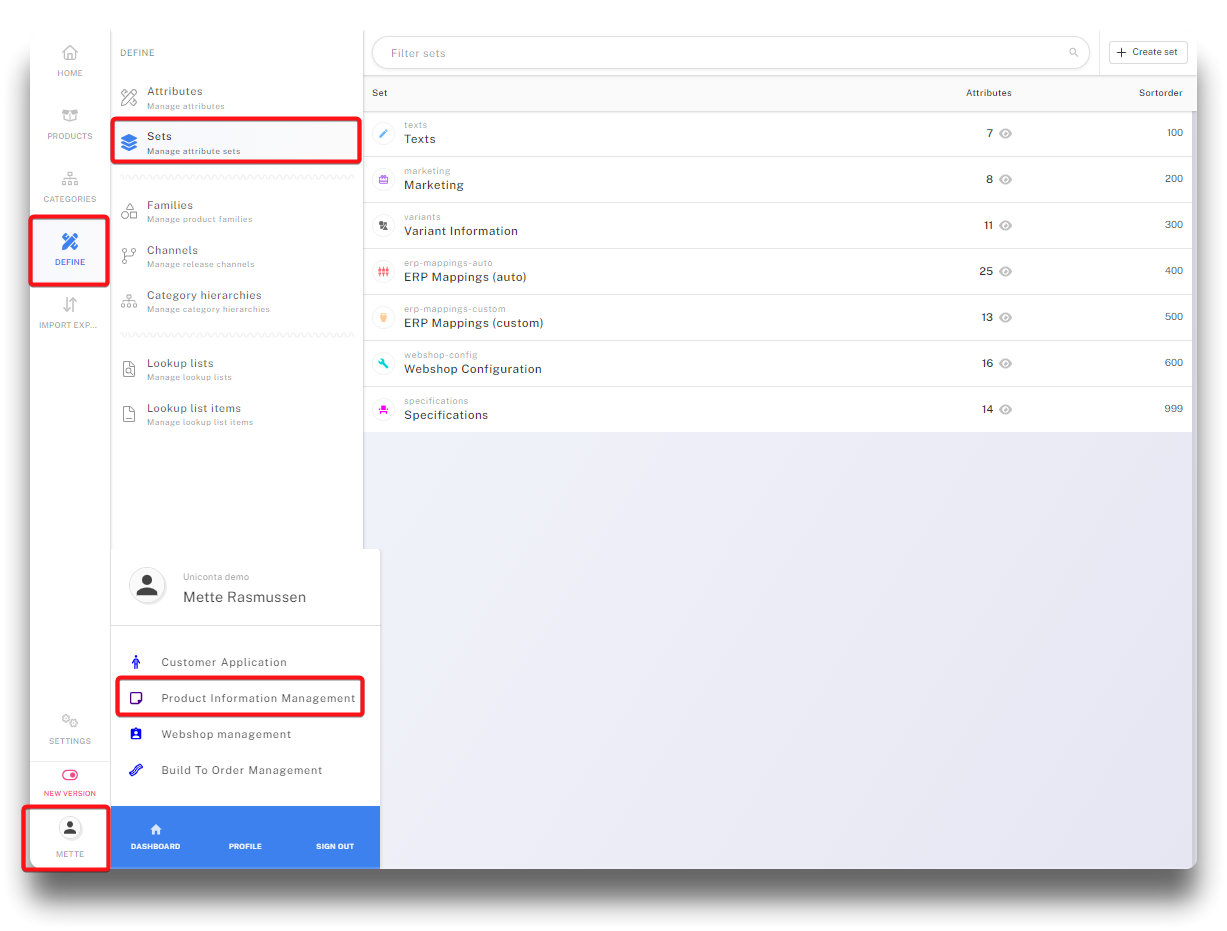Click the Mette user avatar icon
The width and height of the screenshot is (1227, 931).
pyautogui.click(x=70, y=827)
